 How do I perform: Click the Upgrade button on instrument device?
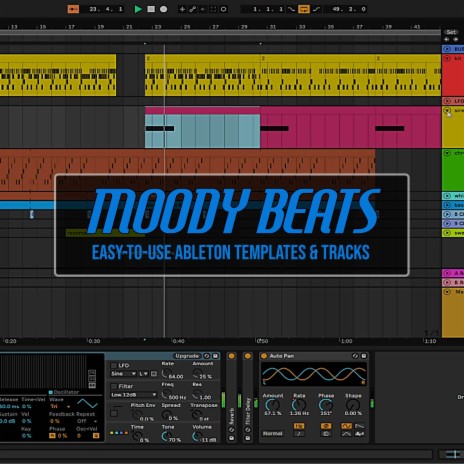click(187, 356)
